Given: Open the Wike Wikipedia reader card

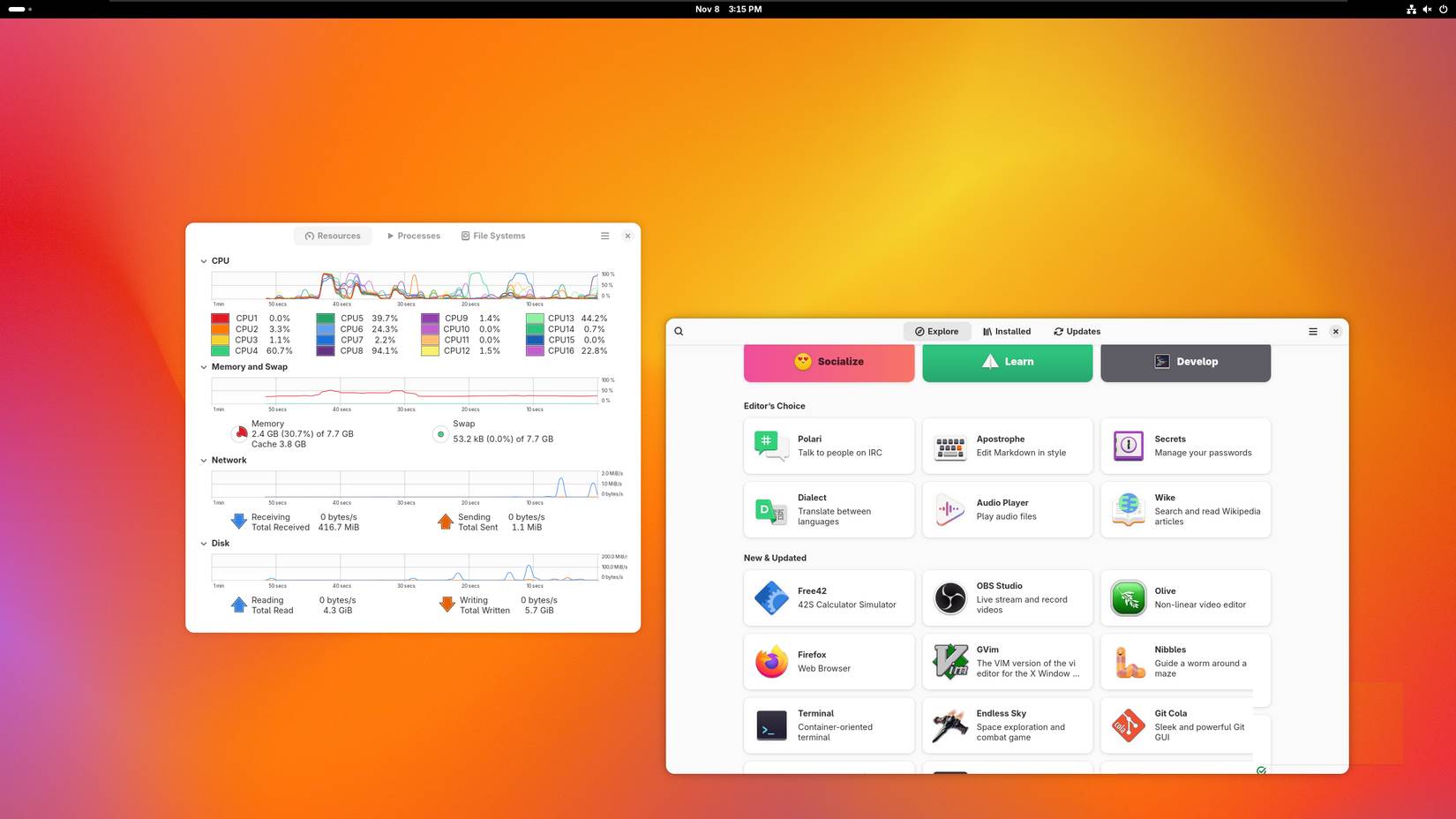Looking at the screenshot, I should (x=1185, y=509).
